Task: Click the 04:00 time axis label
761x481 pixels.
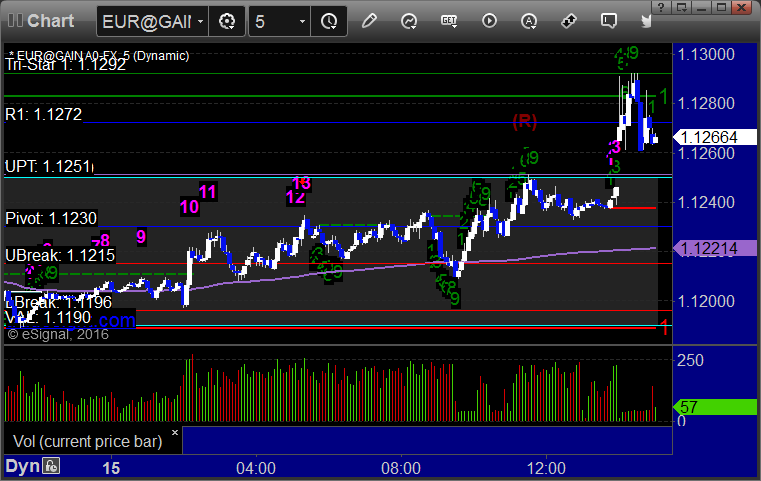Action: 256,468
